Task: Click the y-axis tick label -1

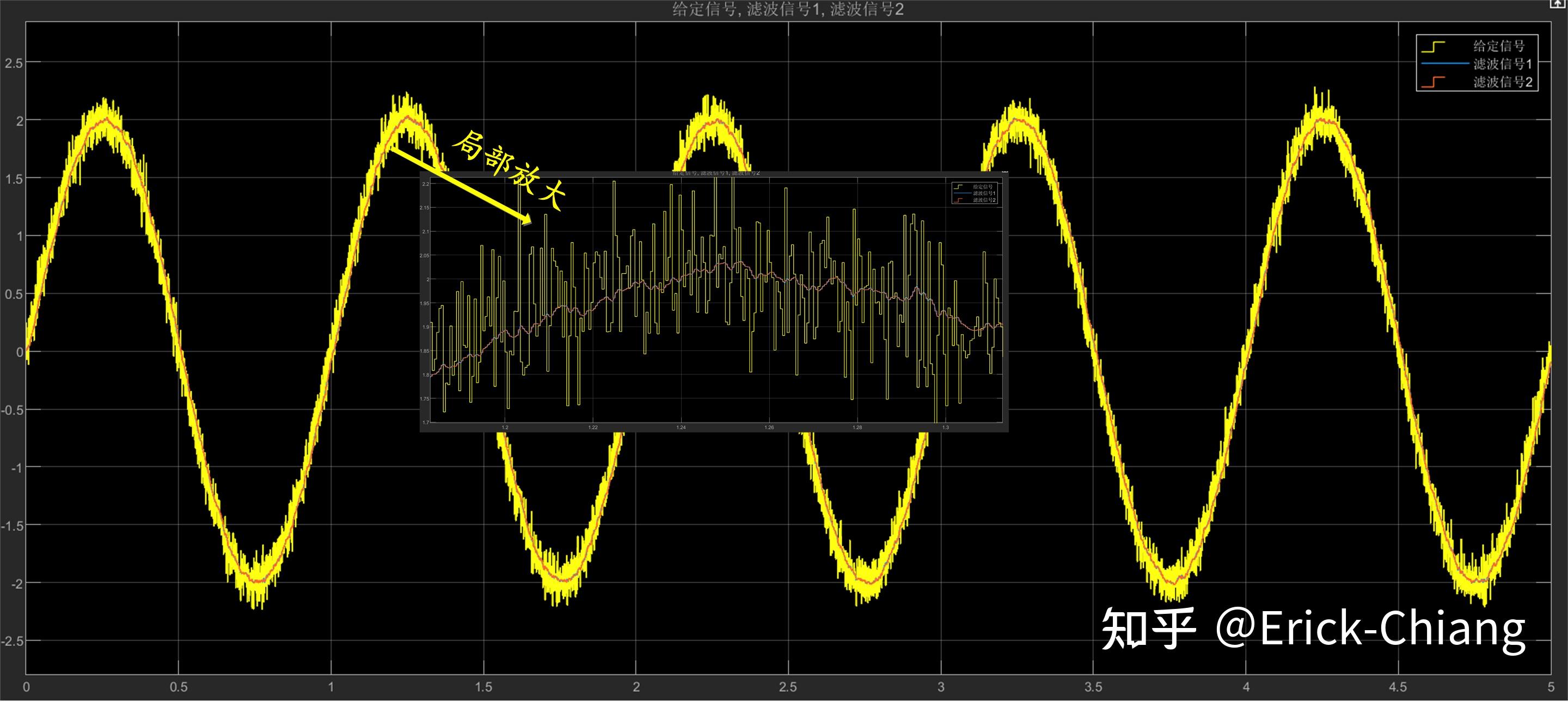Action: (16, 468)
